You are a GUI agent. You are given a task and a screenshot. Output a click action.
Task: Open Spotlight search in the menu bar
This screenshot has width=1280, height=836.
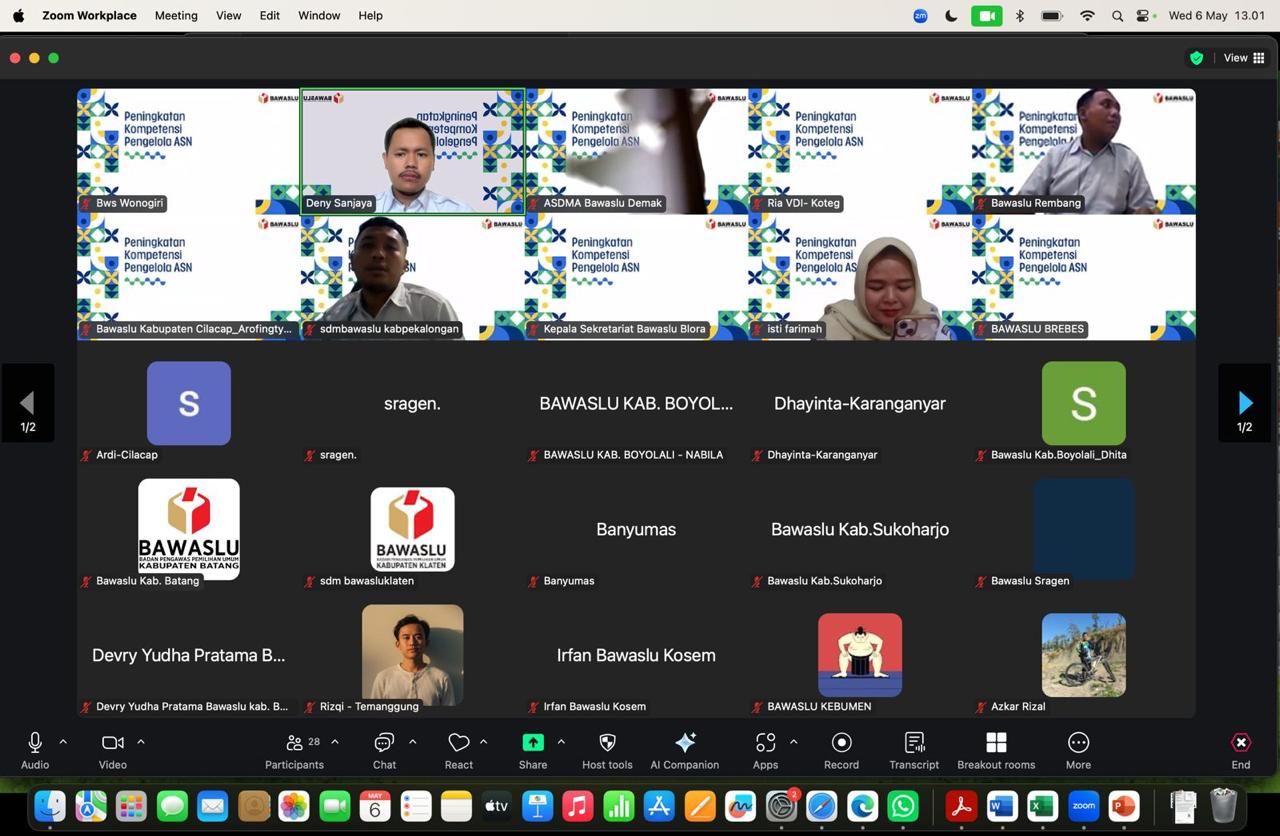click(x=1117, y=16)
